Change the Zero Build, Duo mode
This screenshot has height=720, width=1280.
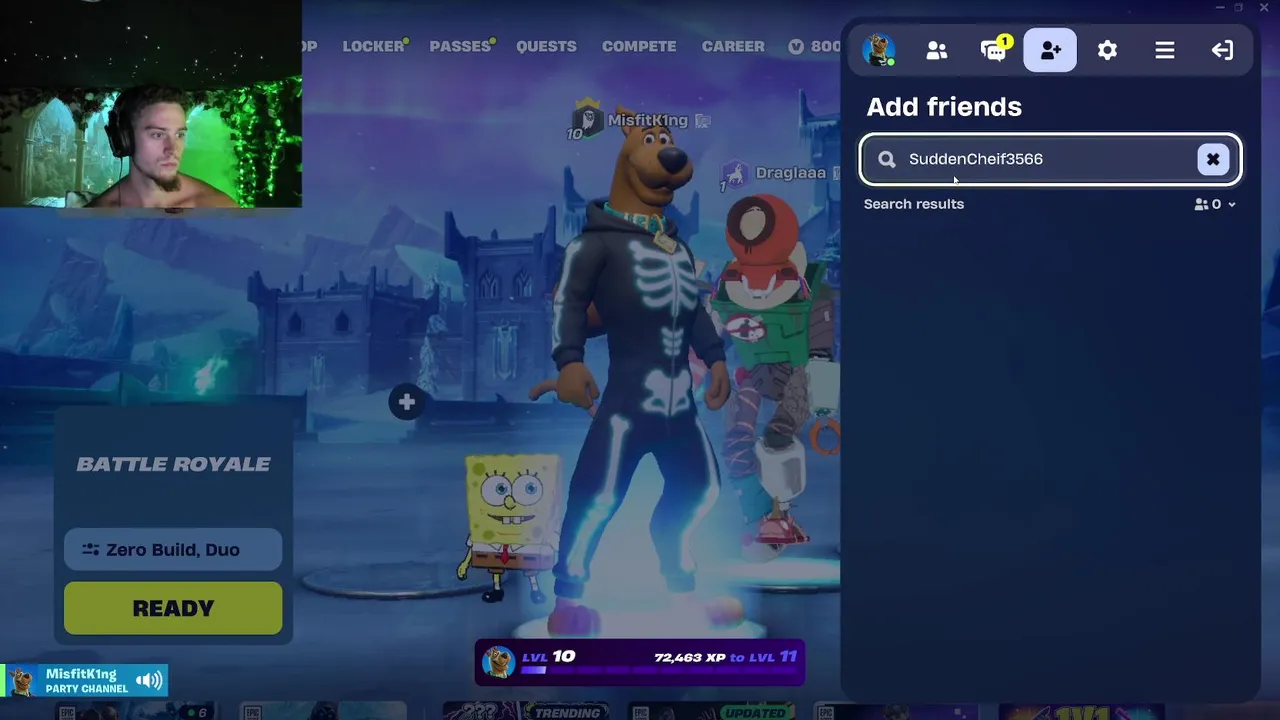[173, 549]
